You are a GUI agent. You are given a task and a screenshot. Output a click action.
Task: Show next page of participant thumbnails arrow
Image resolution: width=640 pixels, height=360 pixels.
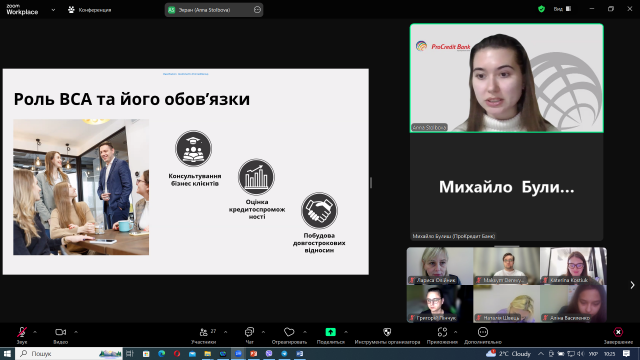pos(632,285)
